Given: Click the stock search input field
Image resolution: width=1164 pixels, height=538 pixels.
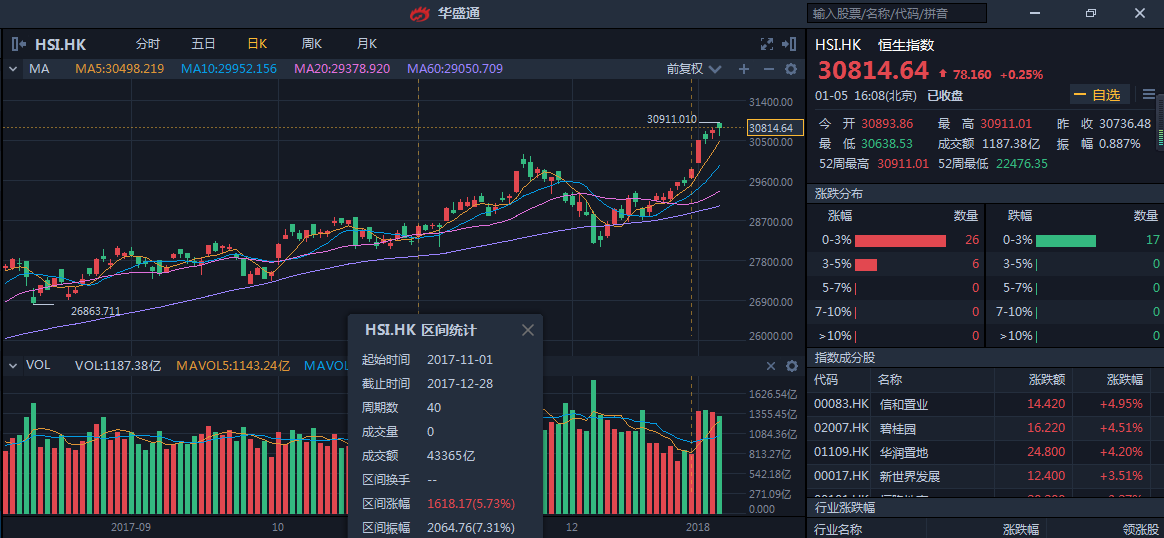Looking at the screenshot, I should (896, 13).
